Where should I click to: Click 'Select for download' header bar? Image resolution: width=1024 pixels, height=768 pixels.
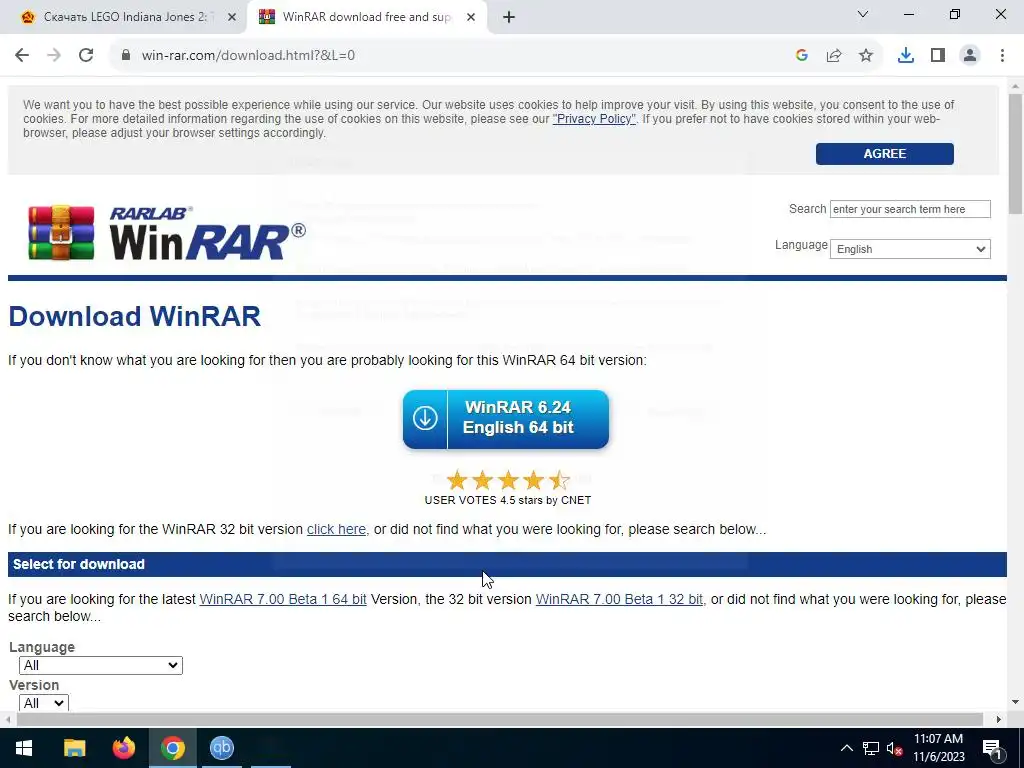tap(507, 564)
